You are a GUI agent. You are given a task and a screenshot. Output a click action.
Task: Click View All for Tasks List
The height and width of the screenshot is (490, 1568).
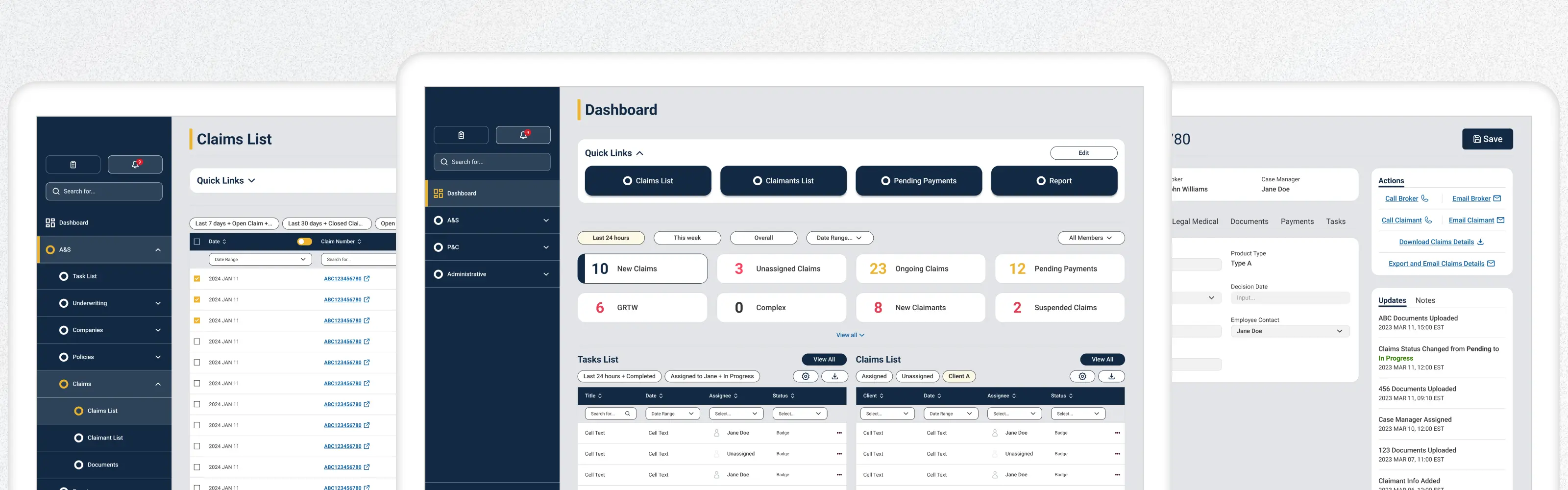tap(824, 359)
